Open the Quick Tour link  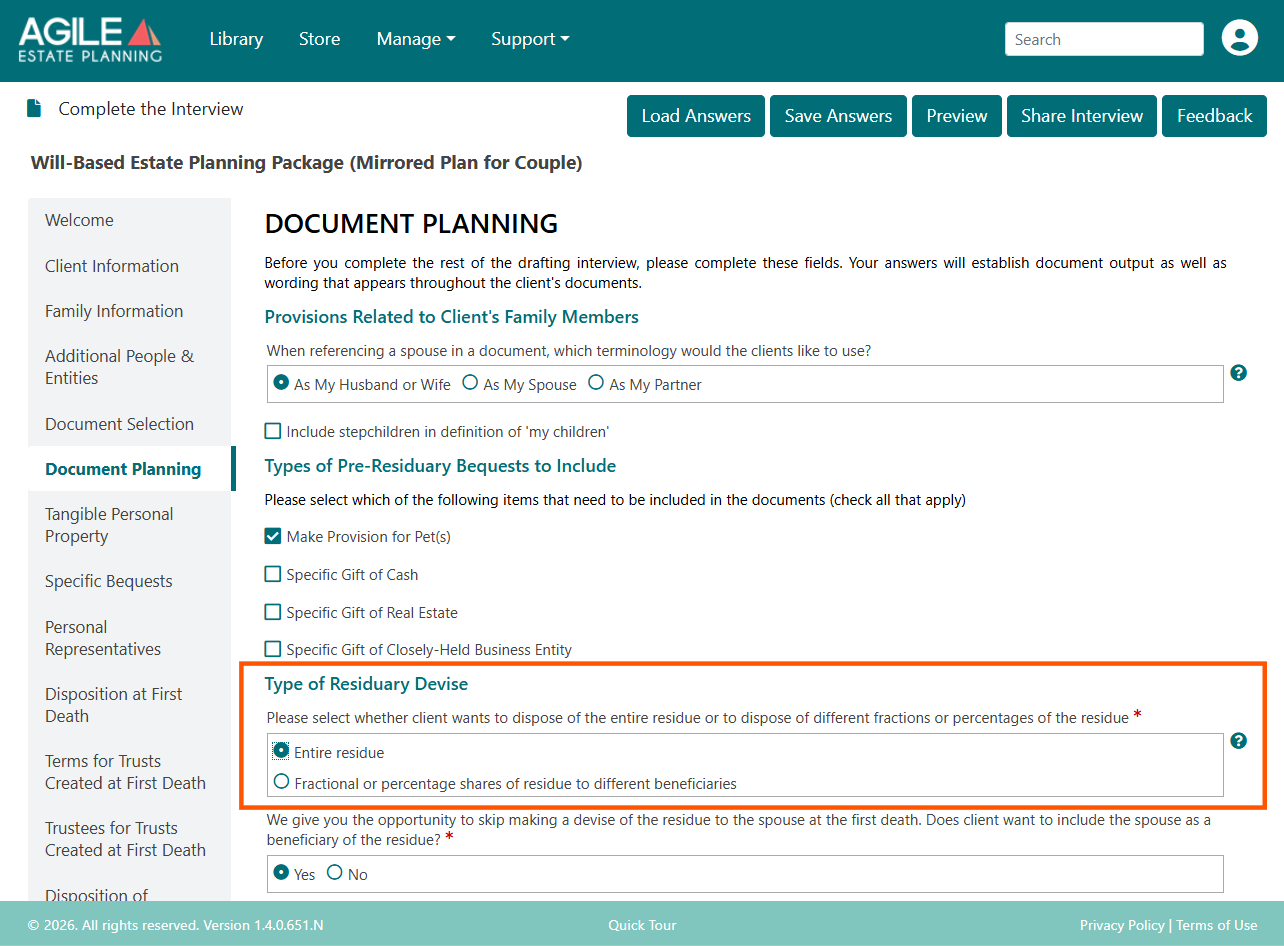[642, 925]
